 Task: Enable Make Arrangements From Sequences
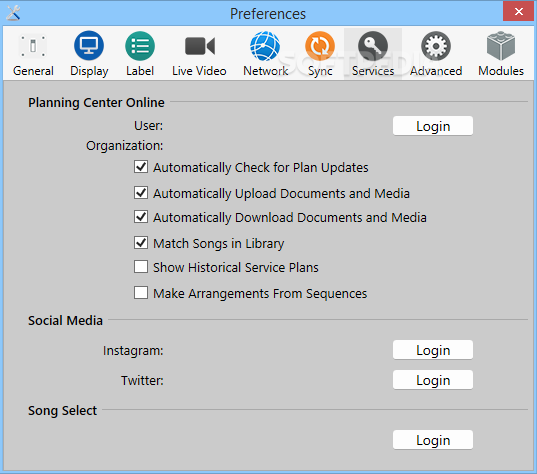tap(141, 293)
